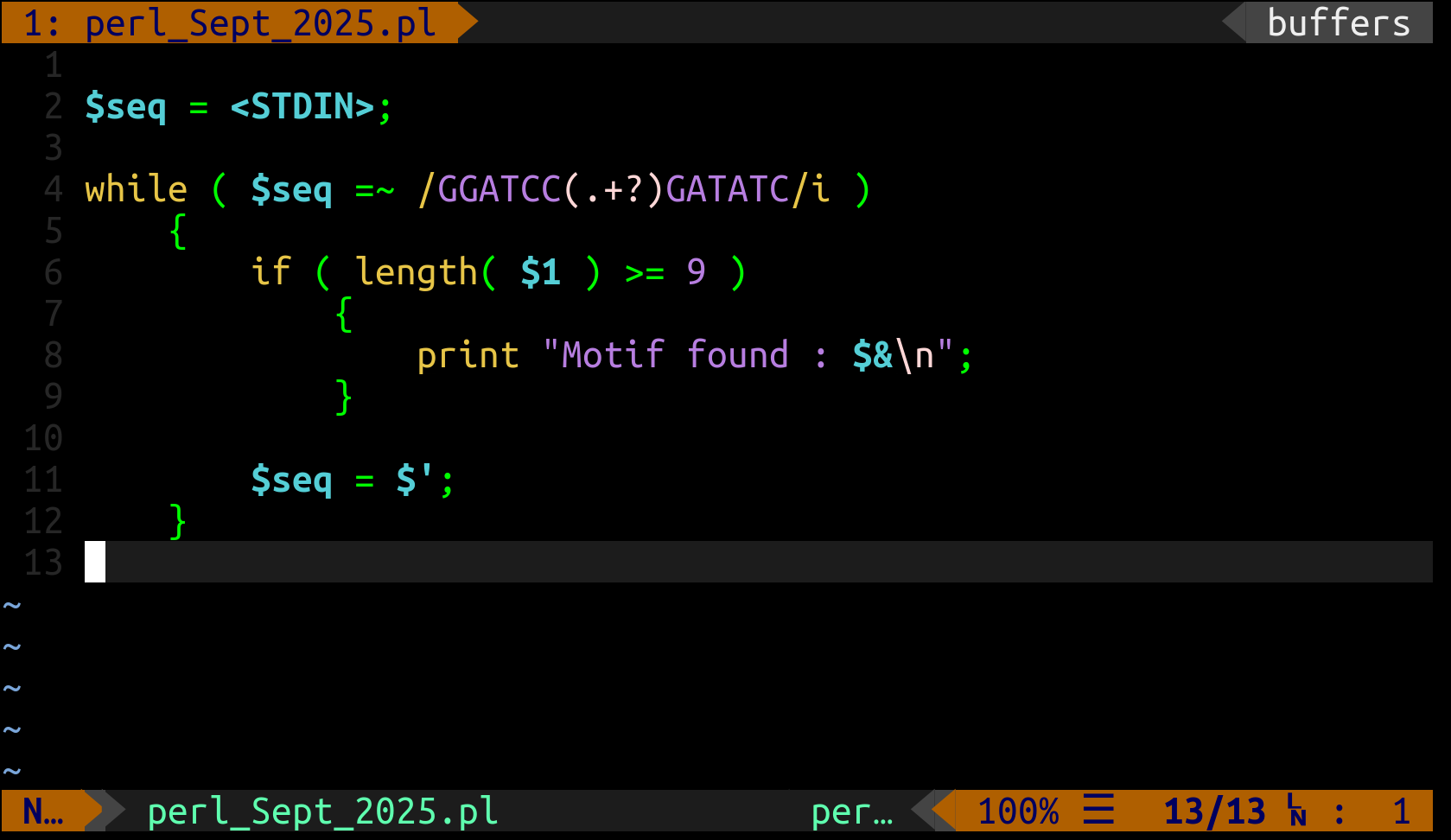
Task: Click the while keyword on line 4
Action: (136, 189)
